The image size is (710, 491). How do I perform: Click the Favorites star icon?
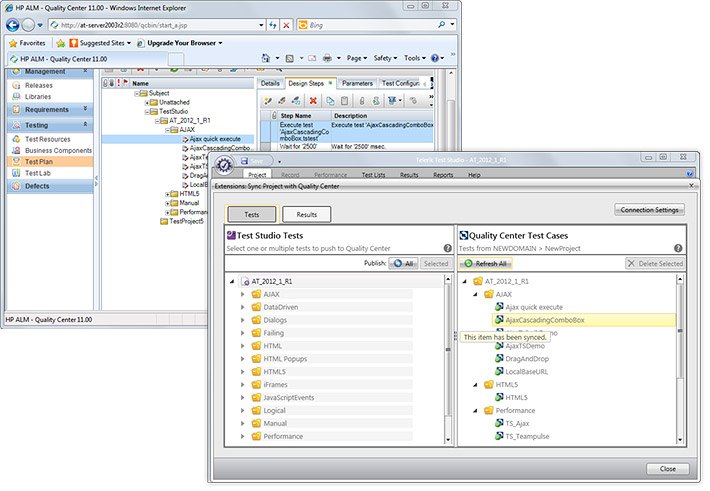(13, 43)
